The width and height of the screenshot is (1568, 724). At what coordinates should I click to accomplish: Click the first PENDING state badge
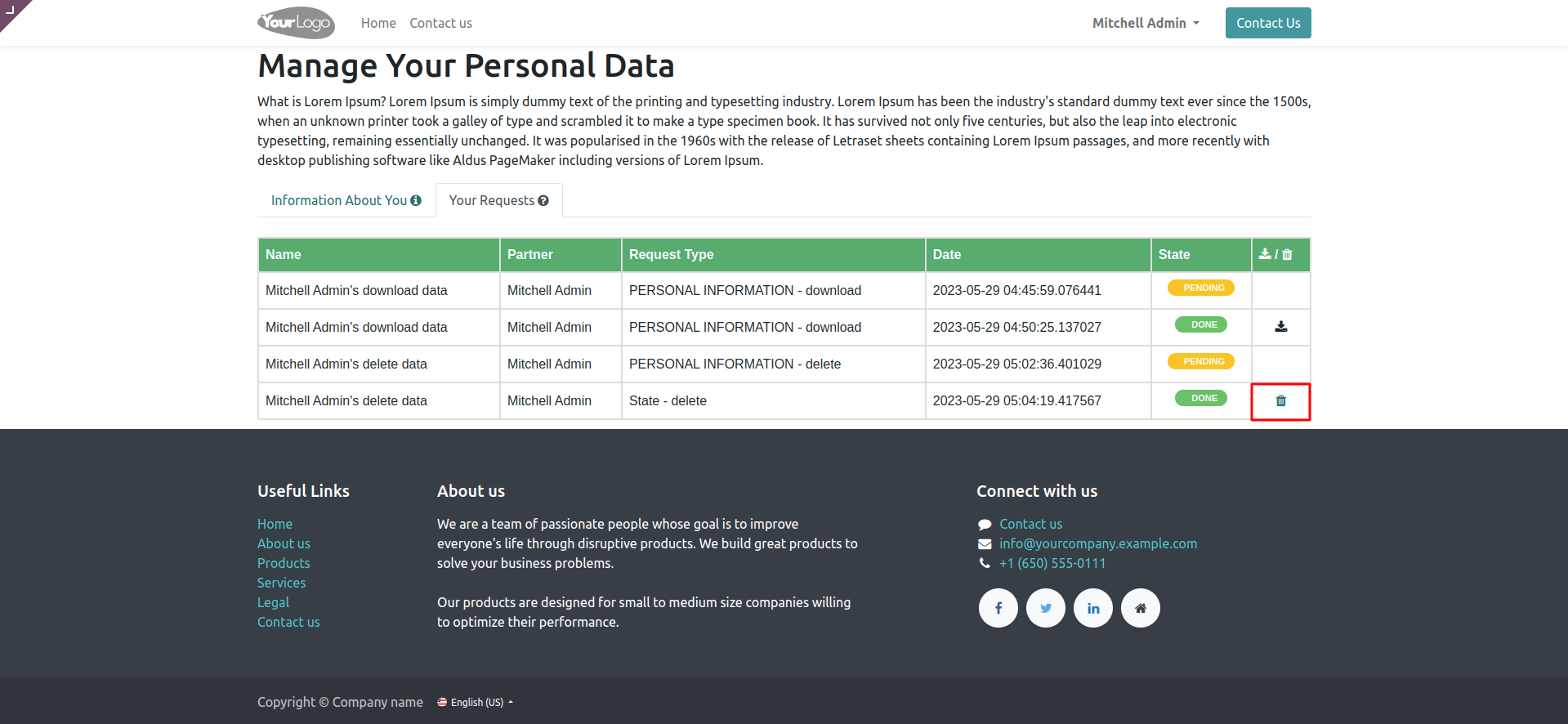click(1203, 288)
